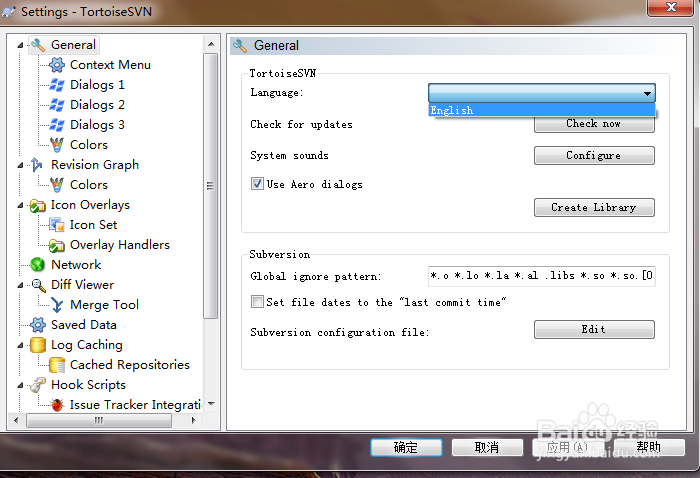Click the Edit configuration file button
Image resolution: width=700 pixels, height=478 pixels.
pos(594,329)
